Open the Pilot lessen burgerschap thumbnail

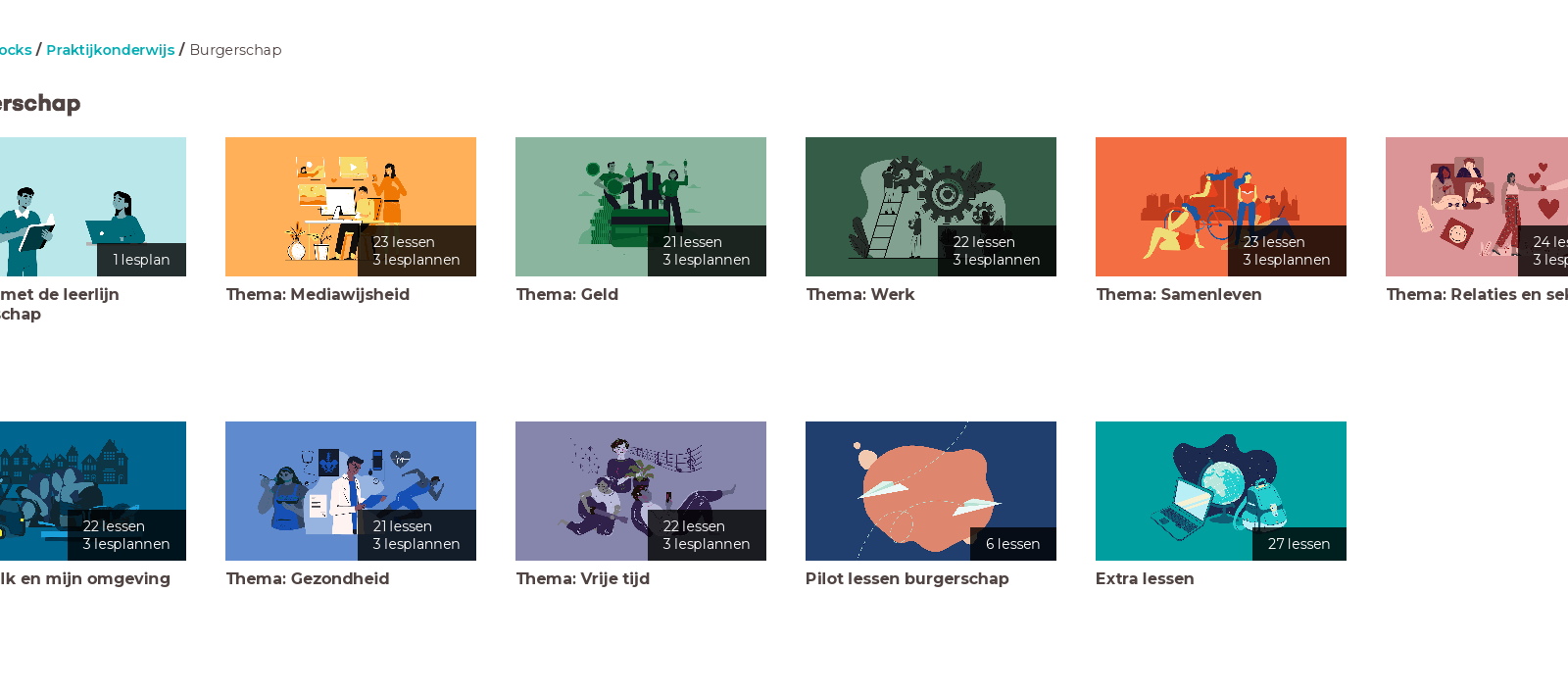931,491
